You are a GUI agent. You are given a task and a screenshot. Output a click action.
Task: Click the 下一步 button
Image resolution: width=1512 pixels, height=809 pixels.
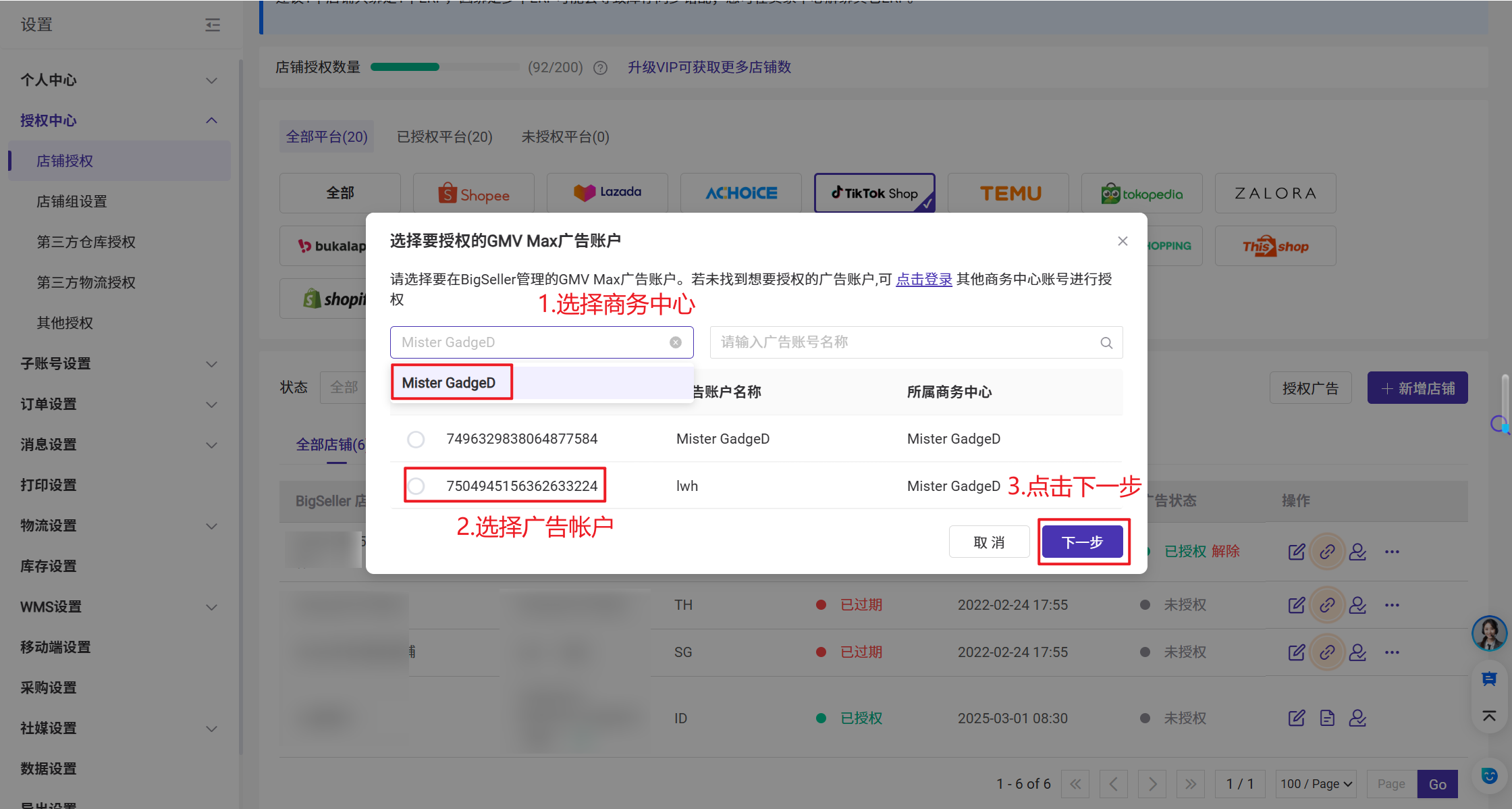(x=1083, y=542)
